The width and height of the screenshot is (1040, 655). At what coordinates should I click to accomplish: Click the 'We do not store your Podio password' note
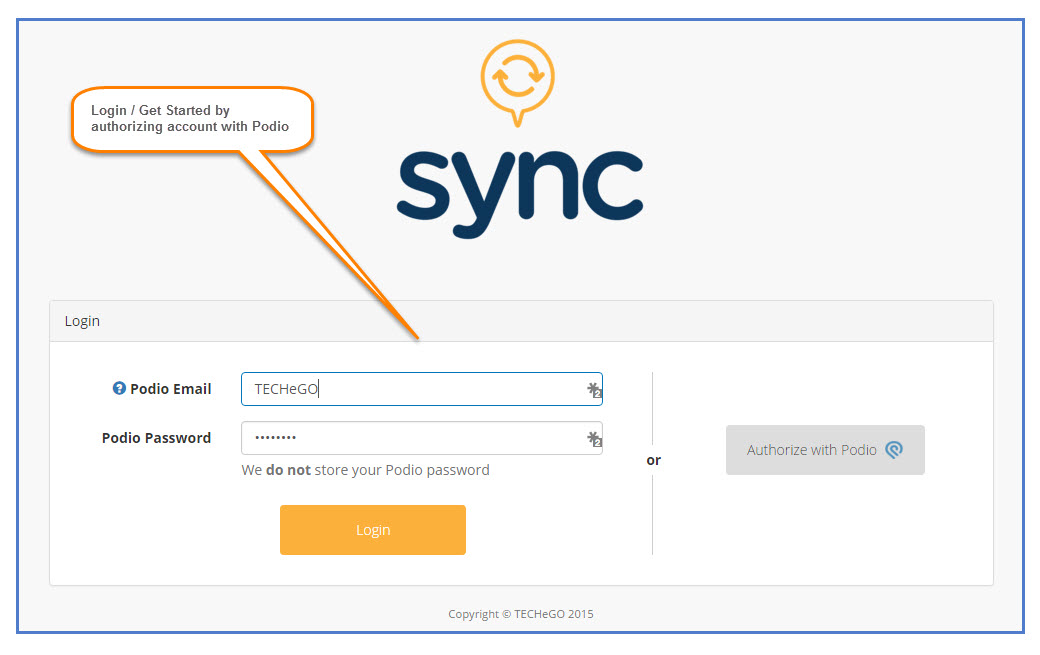(x=365, y=470)
